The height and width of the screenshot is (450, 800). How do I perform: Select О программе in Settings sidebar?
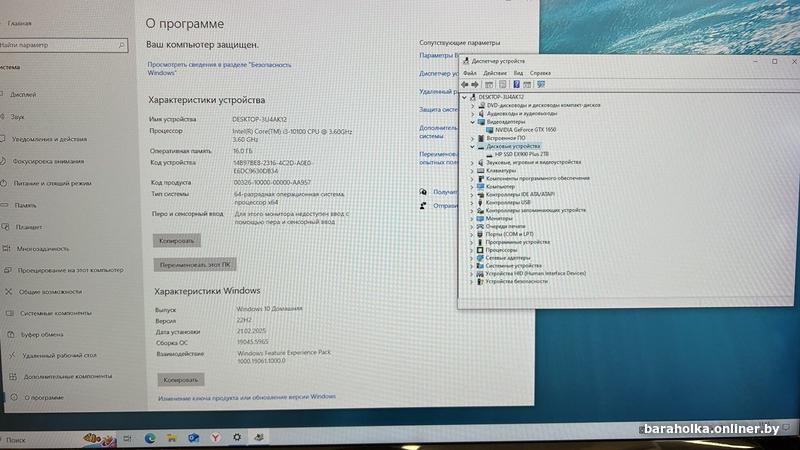[x=44, y=397]
